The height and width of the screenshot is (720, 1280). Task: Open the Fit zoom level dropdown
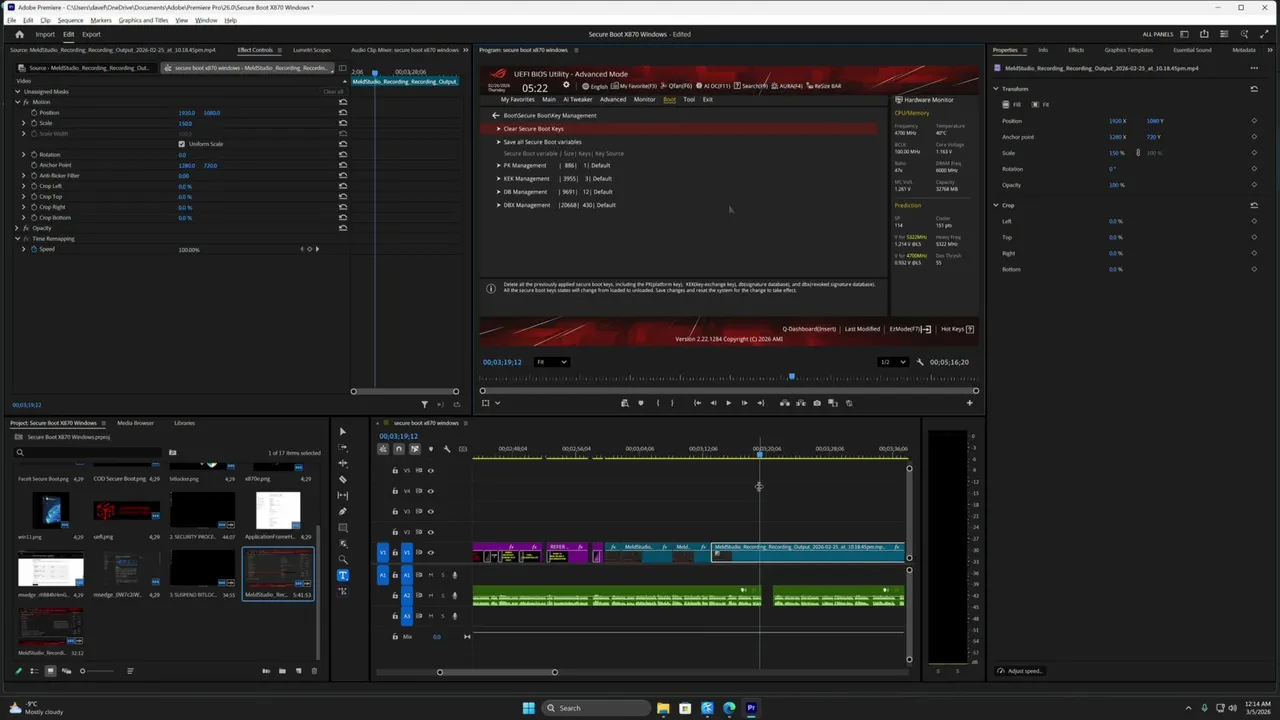pyautogui.click(x=551, y=362)
